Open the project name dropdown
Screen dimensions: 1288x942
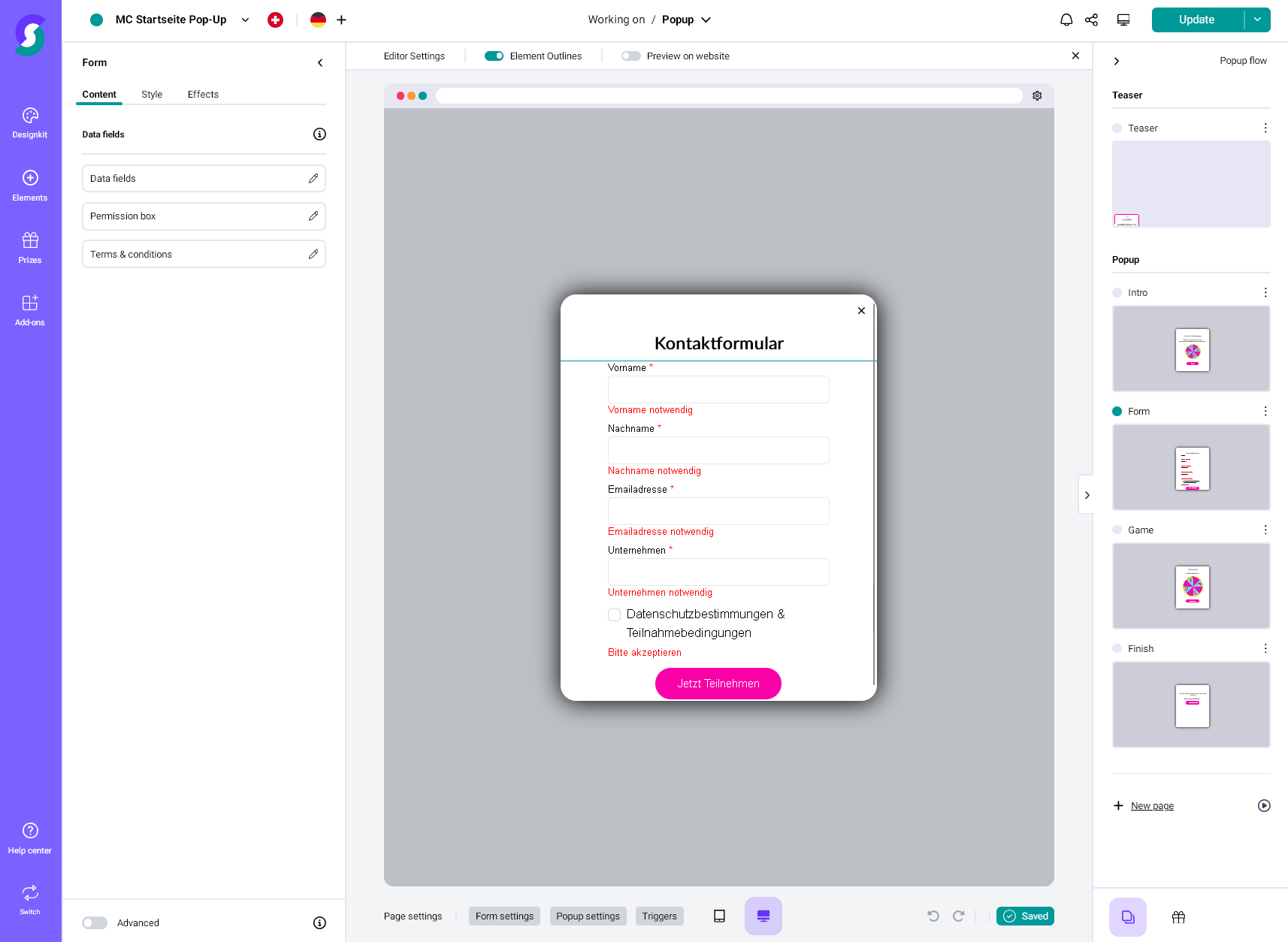click(x=245, y=20)
